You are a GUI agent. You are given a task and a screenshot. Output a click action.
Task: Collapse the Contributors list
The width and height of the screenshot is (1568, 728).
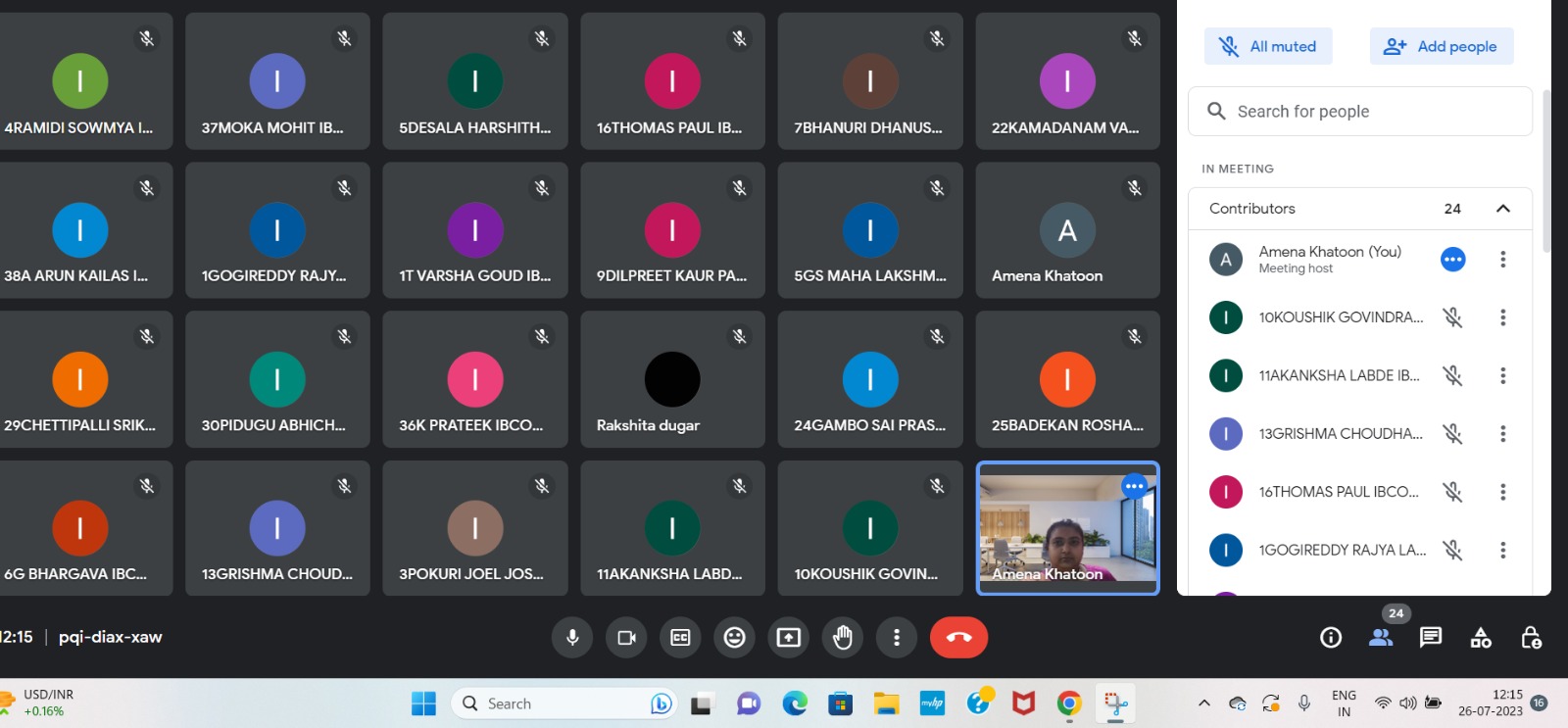pos(1502,209)
